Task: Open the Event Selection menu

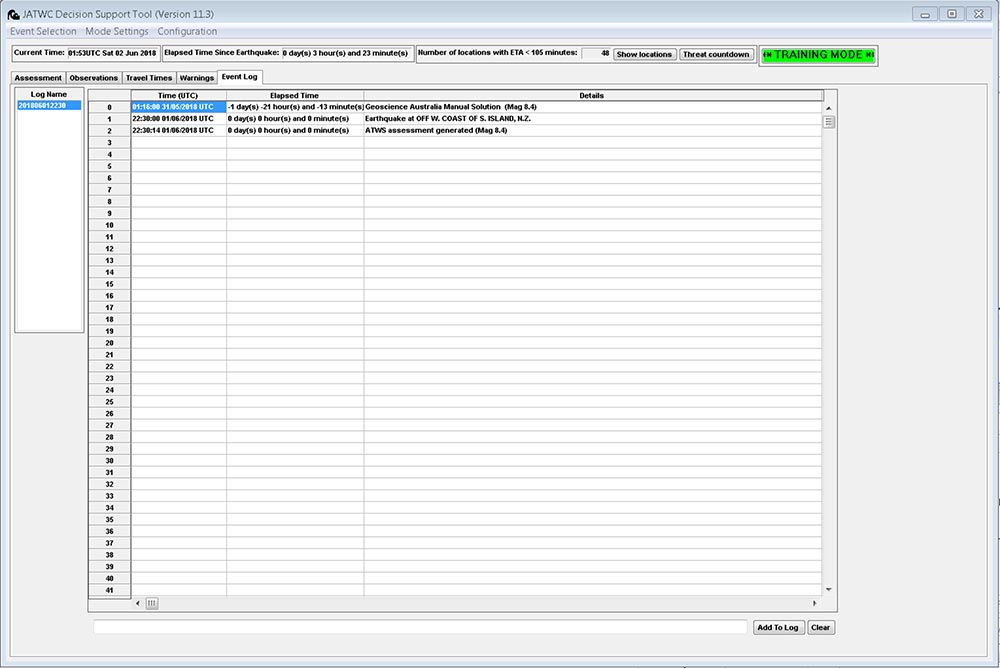Action: click(x=42, y=31)
